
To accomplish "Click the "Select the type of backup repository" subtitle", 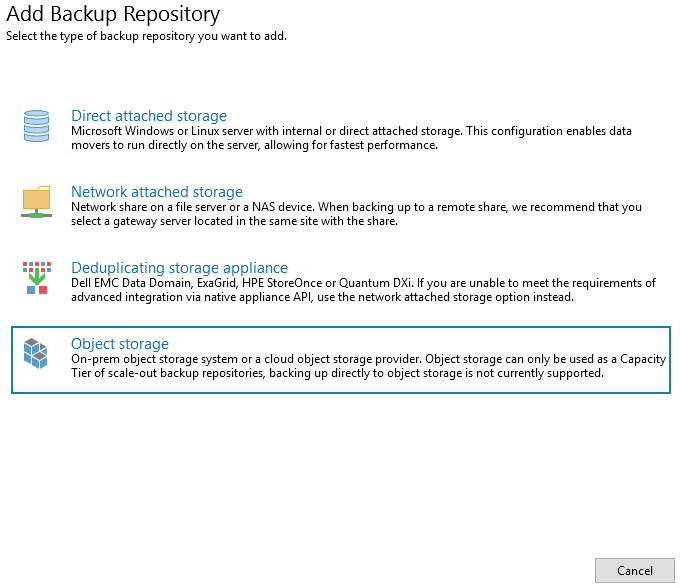I will click(146, 36).
